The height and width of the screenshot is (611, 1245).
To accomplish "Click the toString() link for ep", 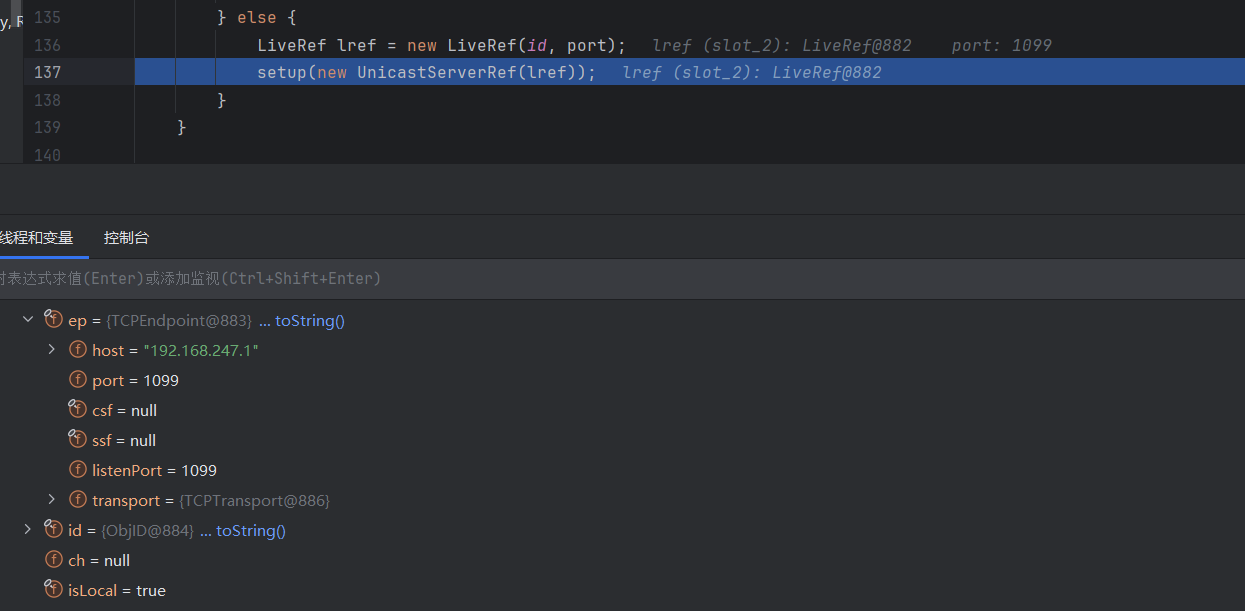I will point(309,321).
